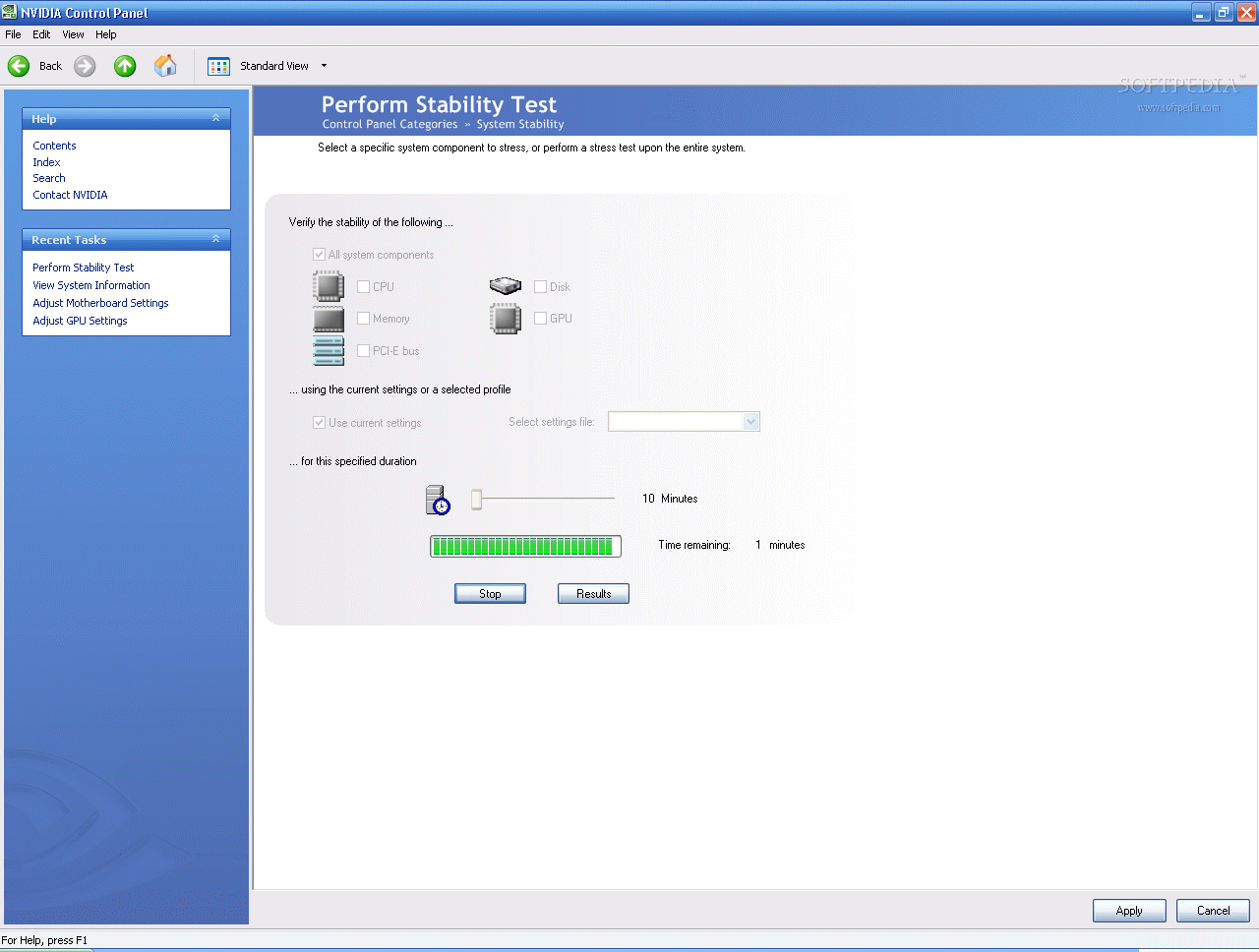Click Contact NVIDIA link
The height and width of the screenshot is (952, 1259).
coord(71,195)
